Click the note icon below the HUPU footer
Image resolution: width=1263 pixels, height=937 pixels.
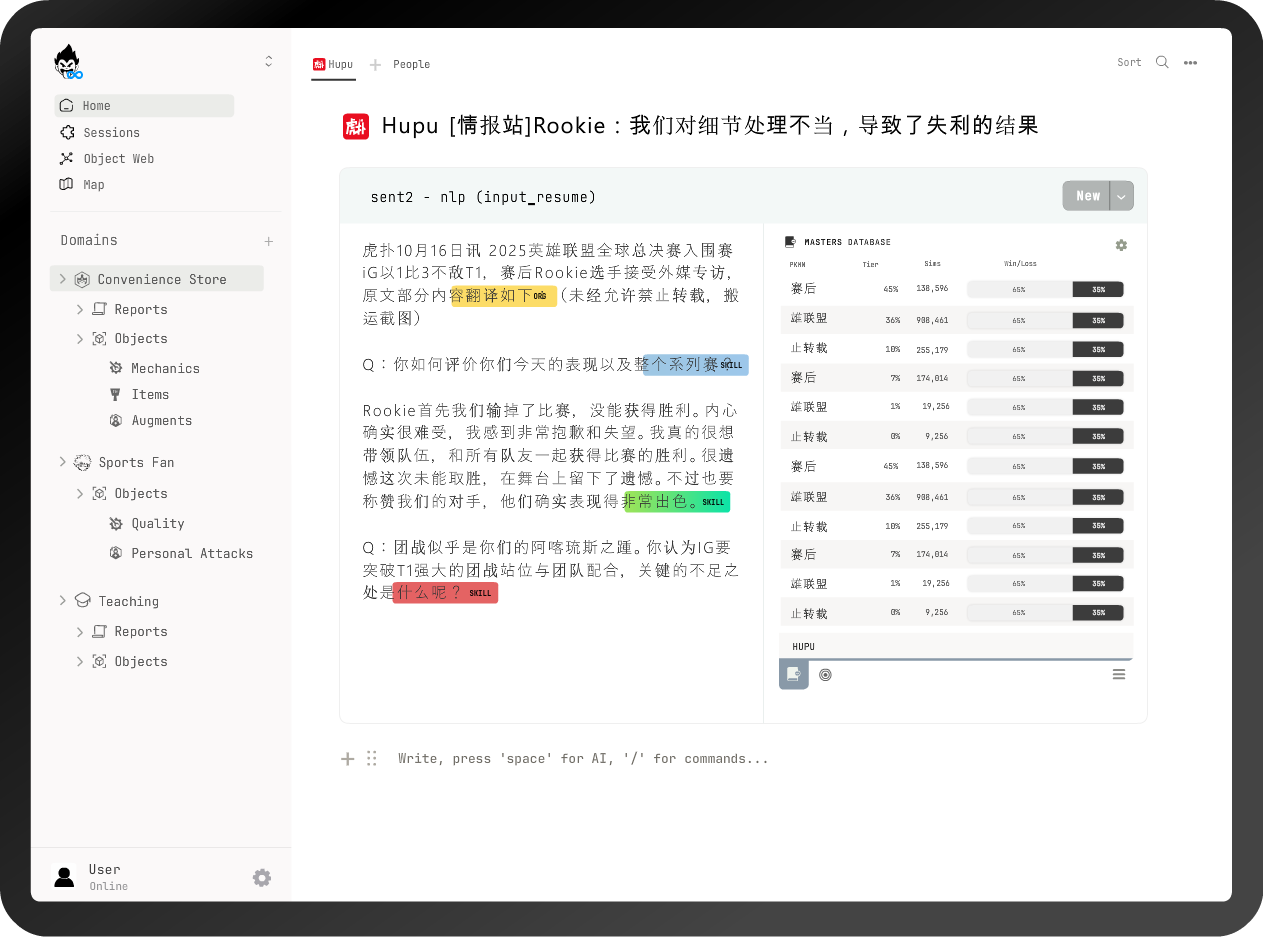[793, 674]
